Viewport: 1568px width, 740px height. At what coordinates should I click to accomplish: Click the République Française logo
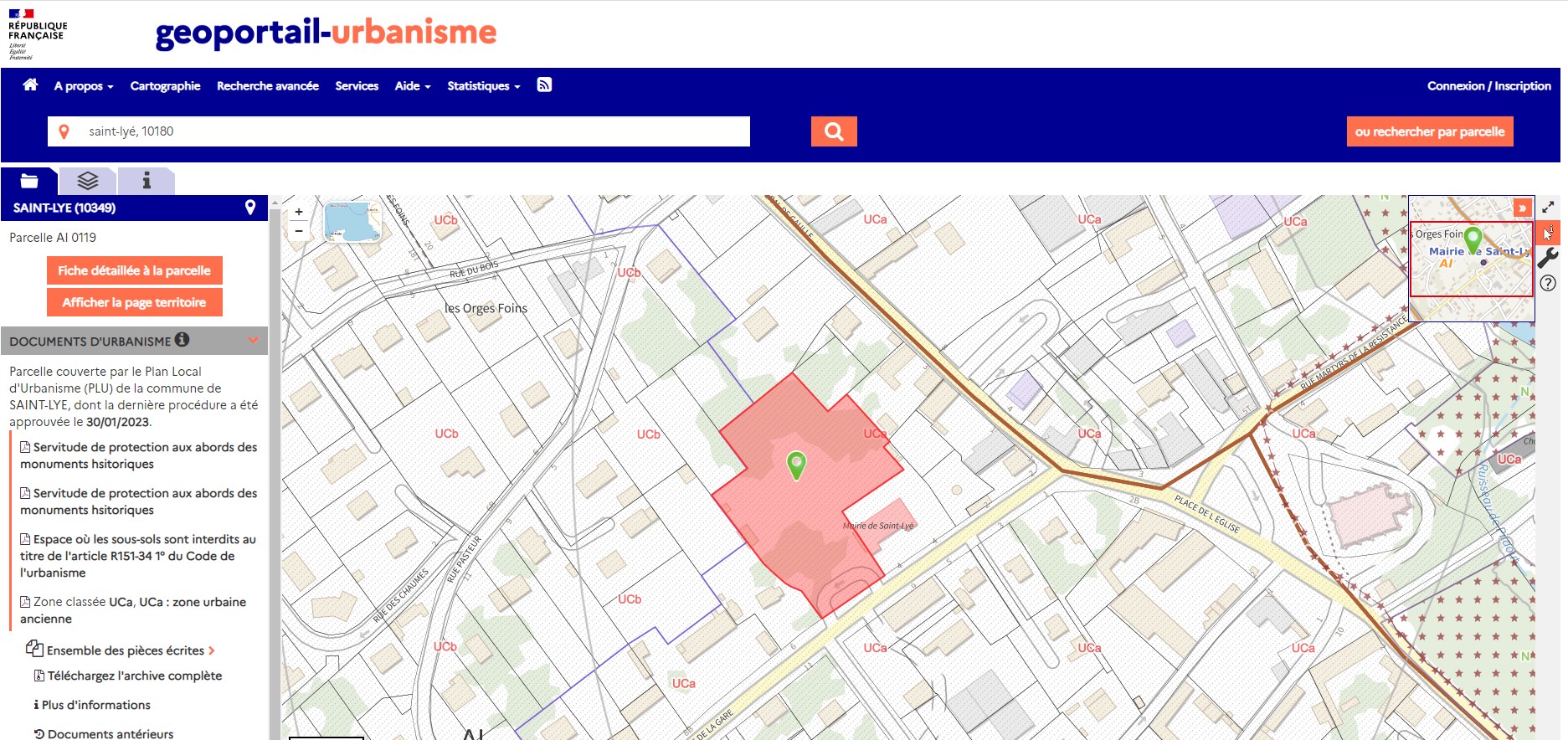[x=37, y=33]
